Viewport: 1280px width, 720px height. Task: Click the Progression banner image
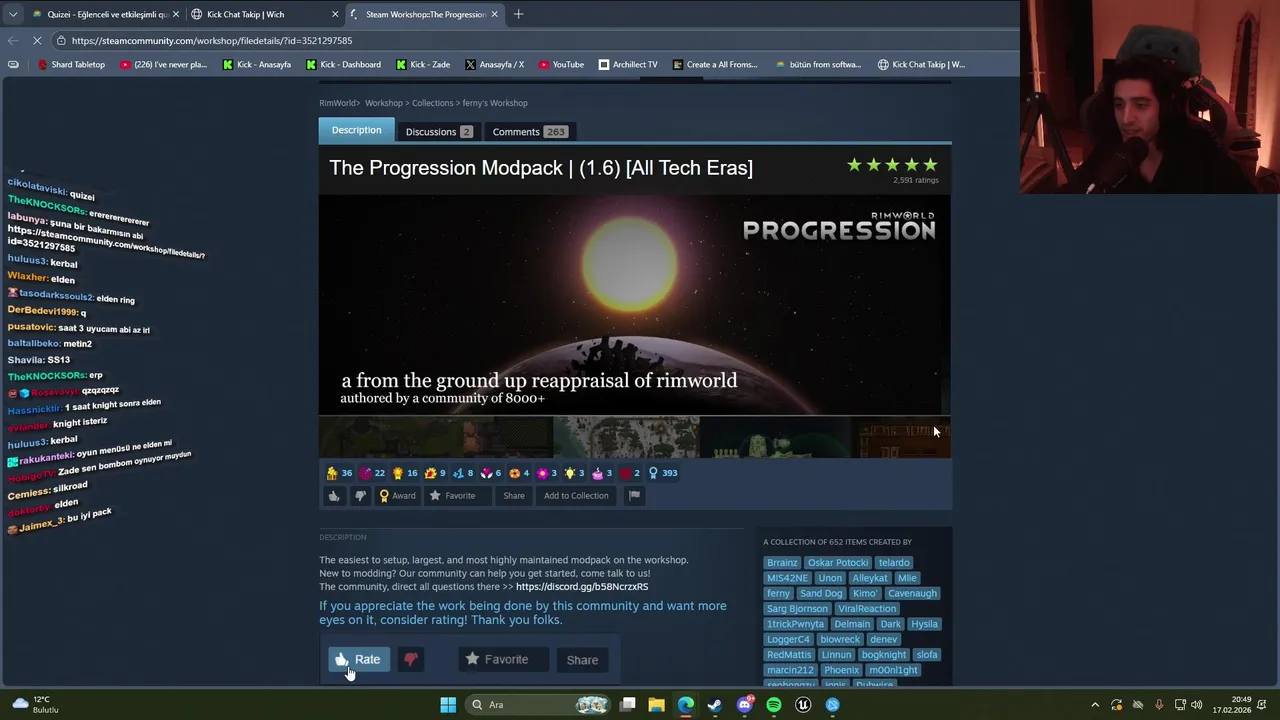coord(635,305)
